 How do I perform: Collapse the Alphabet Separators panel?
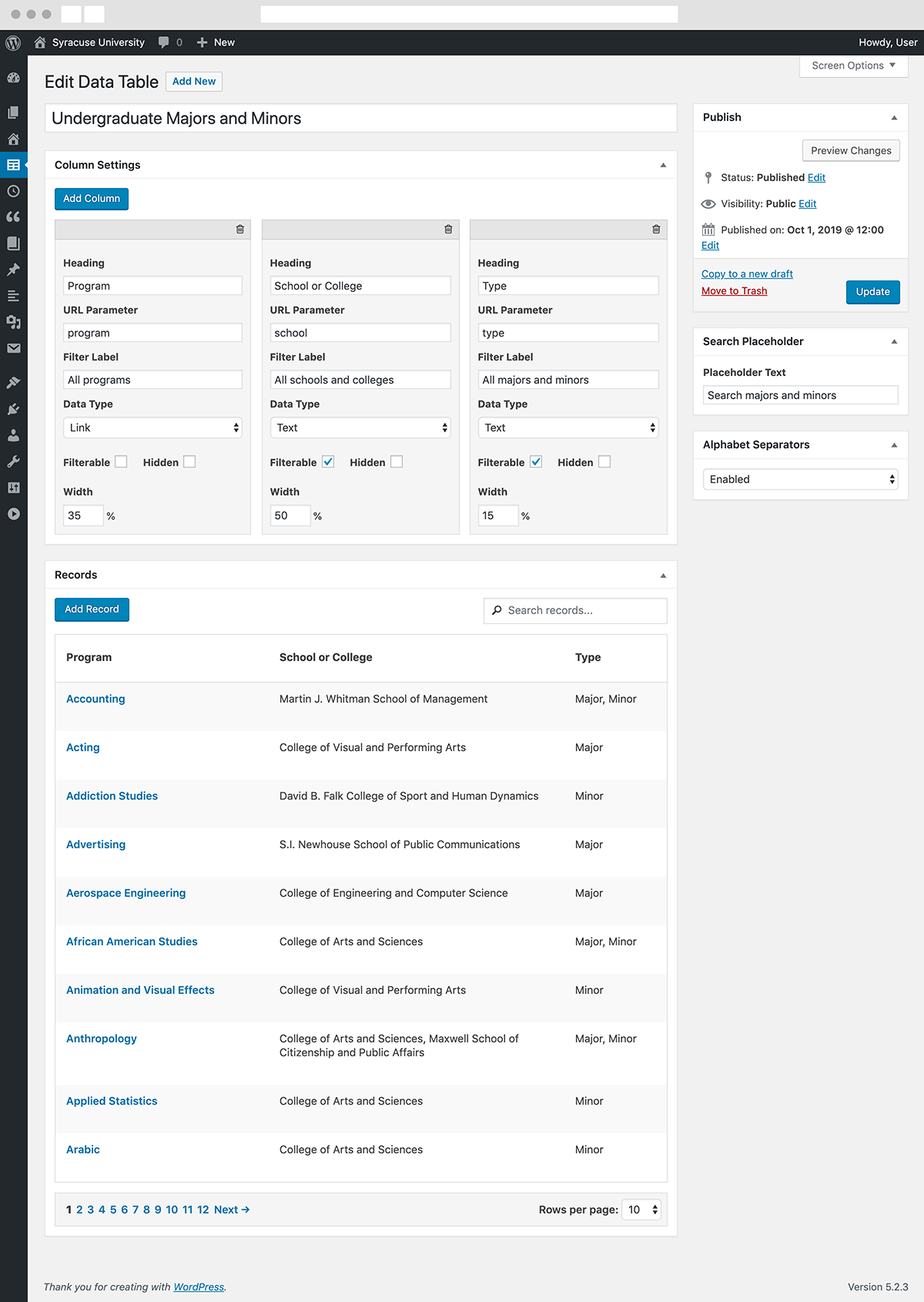click(x=894, y=445)
